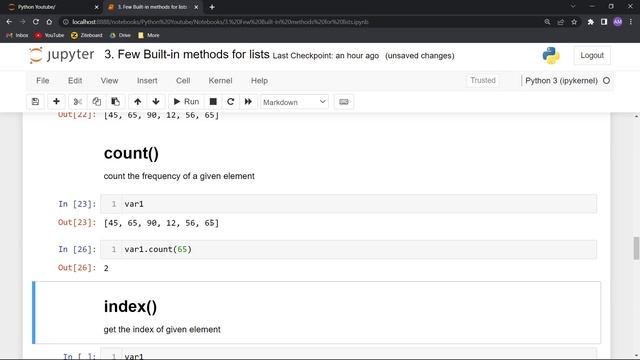Go back in browser history
This screenshot has height=360, width=640.
[9, 22]
